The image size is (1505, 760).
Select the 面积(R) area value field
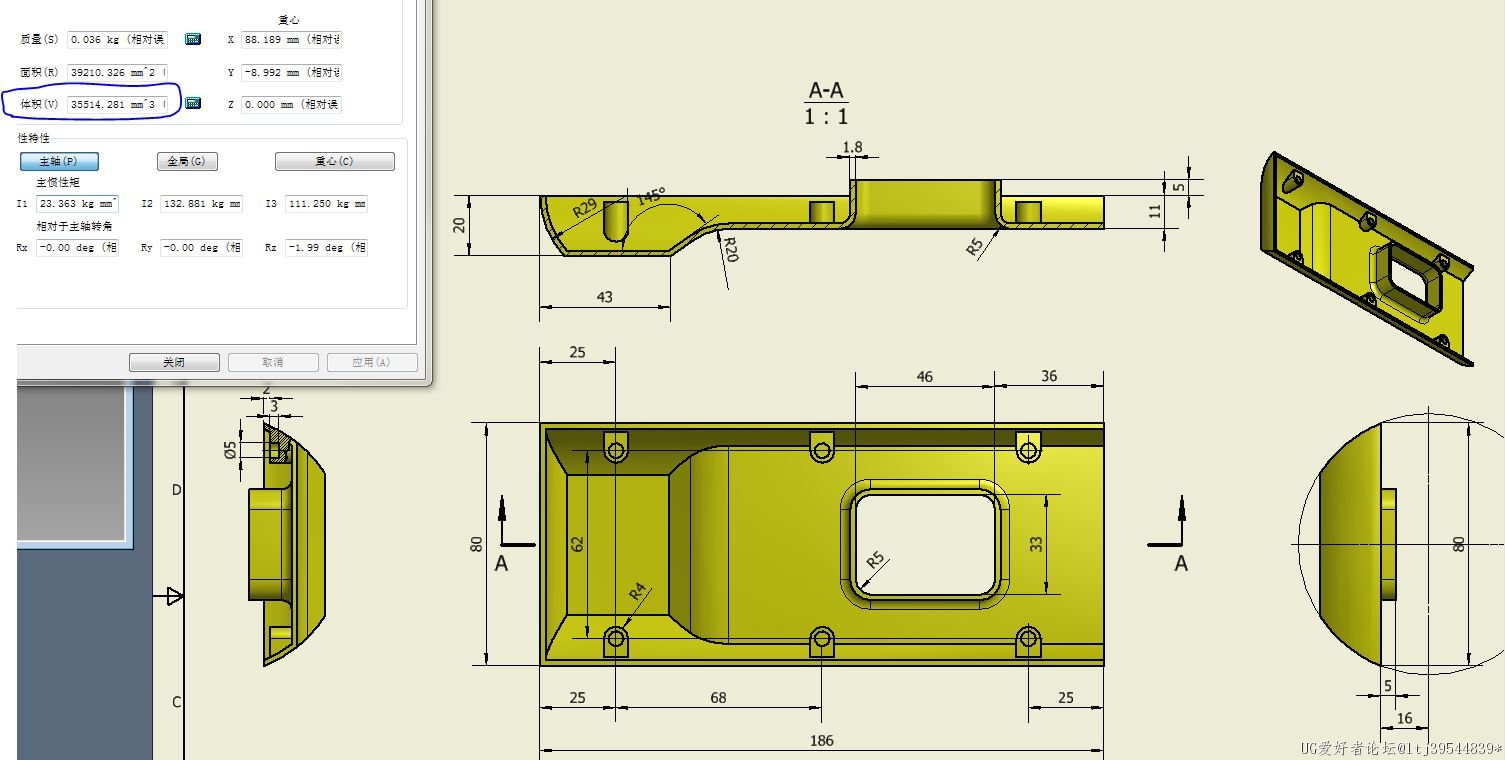[117, 73]
